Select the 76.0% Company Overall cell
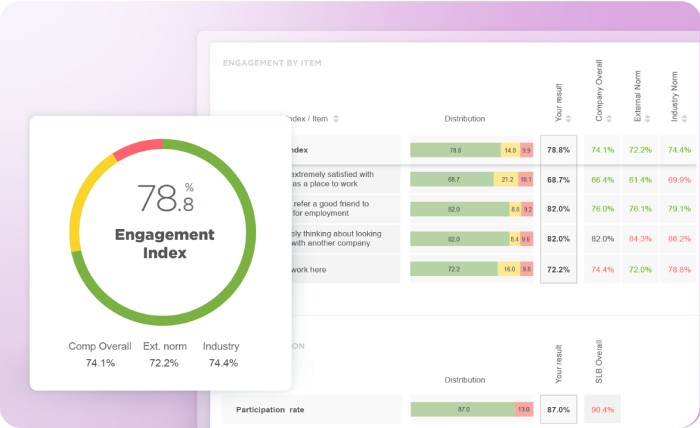700x428 pixels. [x=602, y=209]
